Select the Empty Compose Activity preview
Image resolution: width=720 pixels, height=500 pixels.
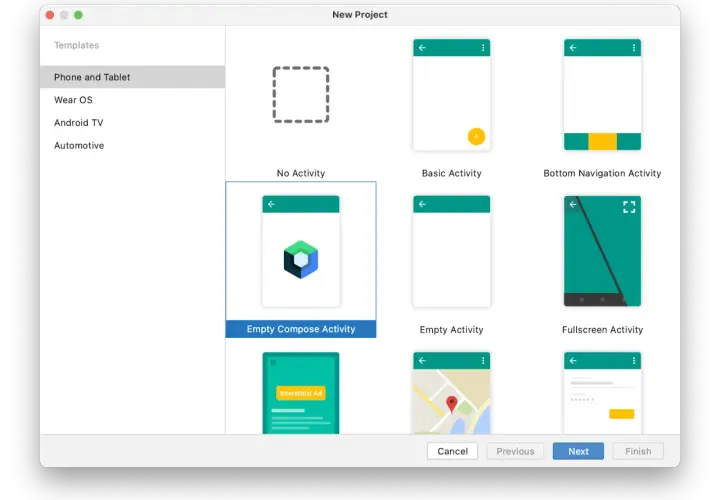pos(301,251)
